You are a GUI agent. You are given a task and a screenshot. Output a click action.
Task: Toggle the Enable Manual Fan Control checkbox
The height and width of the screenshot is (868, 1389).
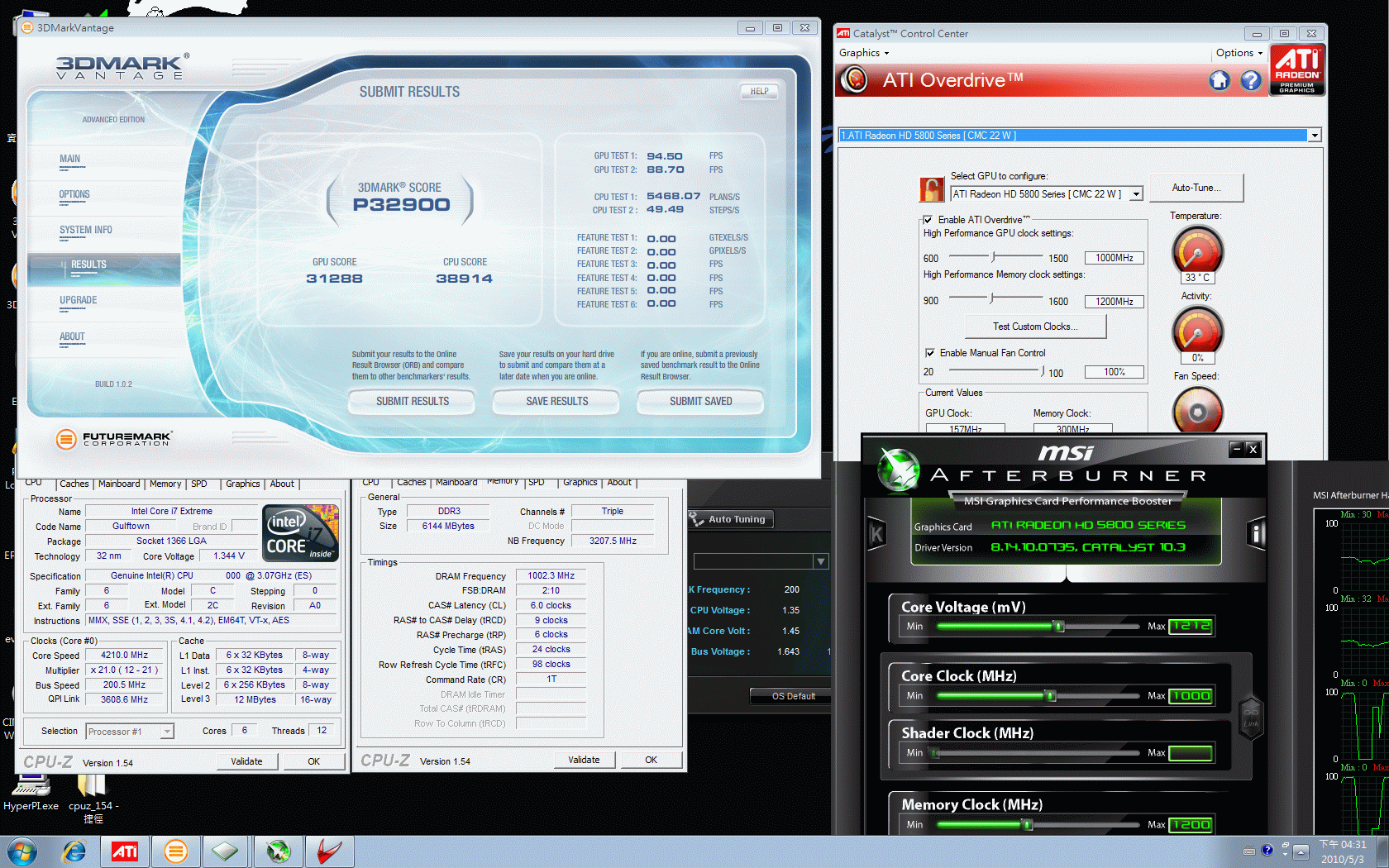(x=930, y=353)
